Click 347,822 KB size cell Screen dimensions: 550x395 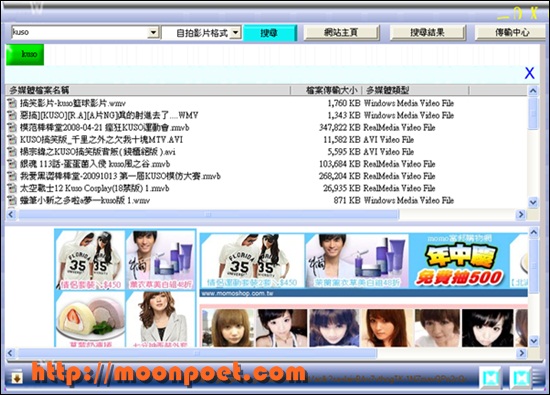[x=340, y=128]
